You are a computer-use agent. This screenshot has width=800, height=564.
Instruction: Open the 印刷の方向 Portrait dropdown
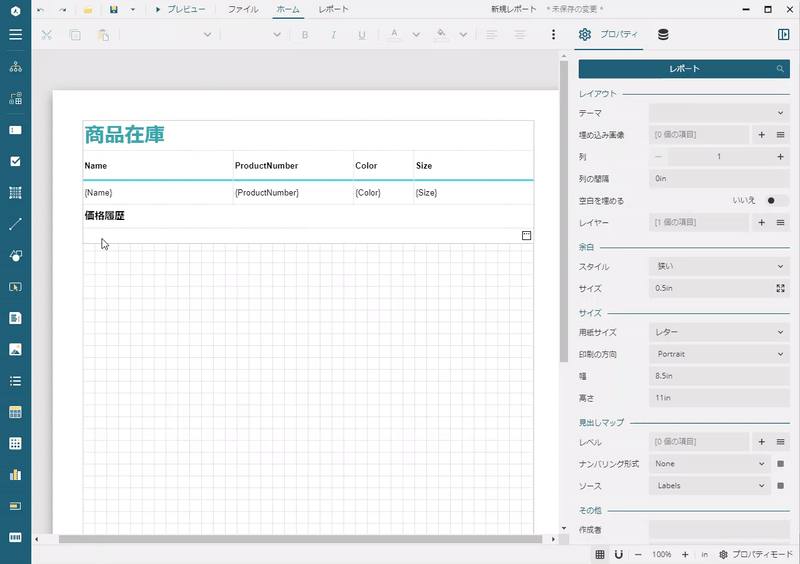[718, 354]
